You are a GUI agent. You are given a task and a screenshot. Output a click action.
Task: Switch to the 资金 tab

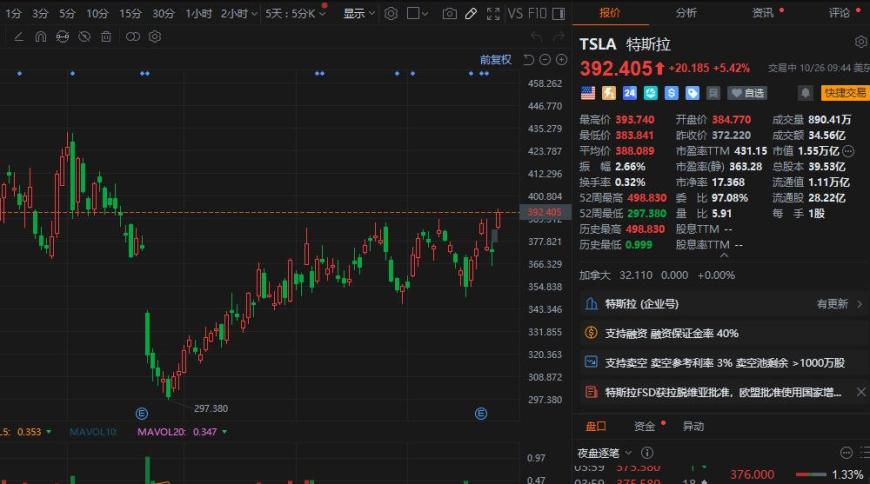pyautogui.click(x=645, y=426)
